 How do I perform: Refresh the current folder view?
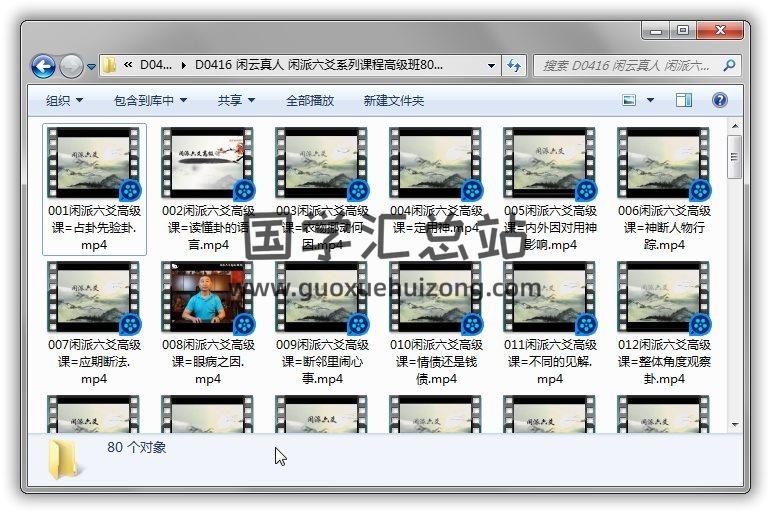pos(514,66)
